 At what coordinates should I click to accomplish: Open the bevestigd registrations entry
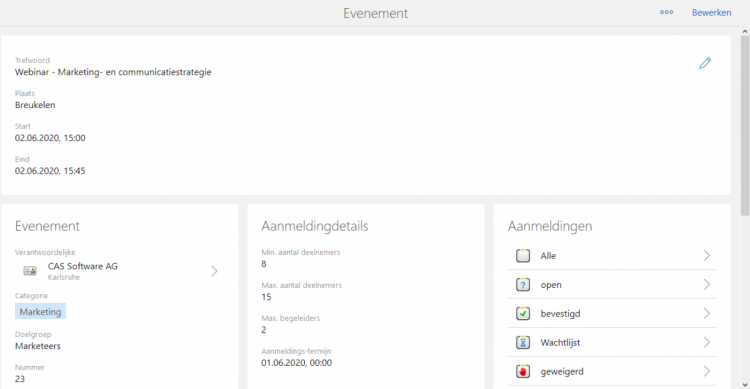[x=612, y=313]
